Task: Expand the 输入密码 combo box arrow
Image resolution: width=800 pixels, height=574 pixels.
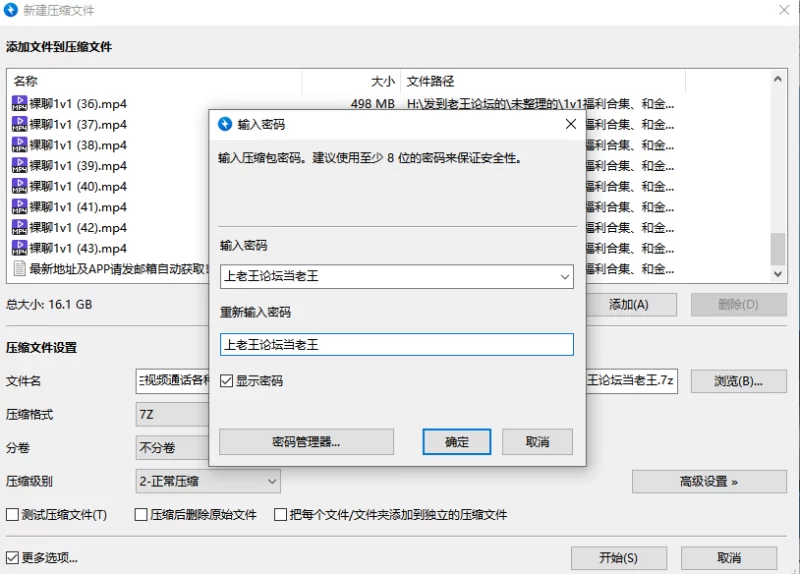Action: [x=564, y=277]
